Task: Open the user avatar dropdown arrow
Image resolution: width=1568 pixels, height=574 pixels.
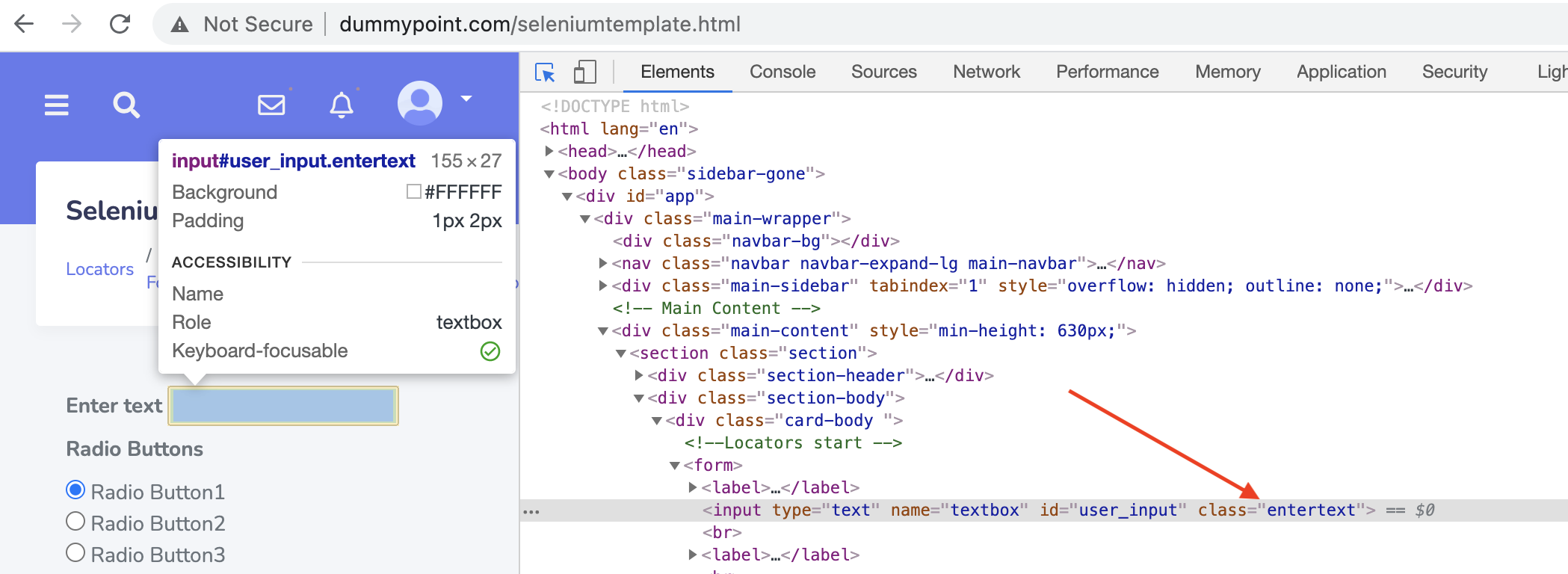Action: (x=466, y=99)
